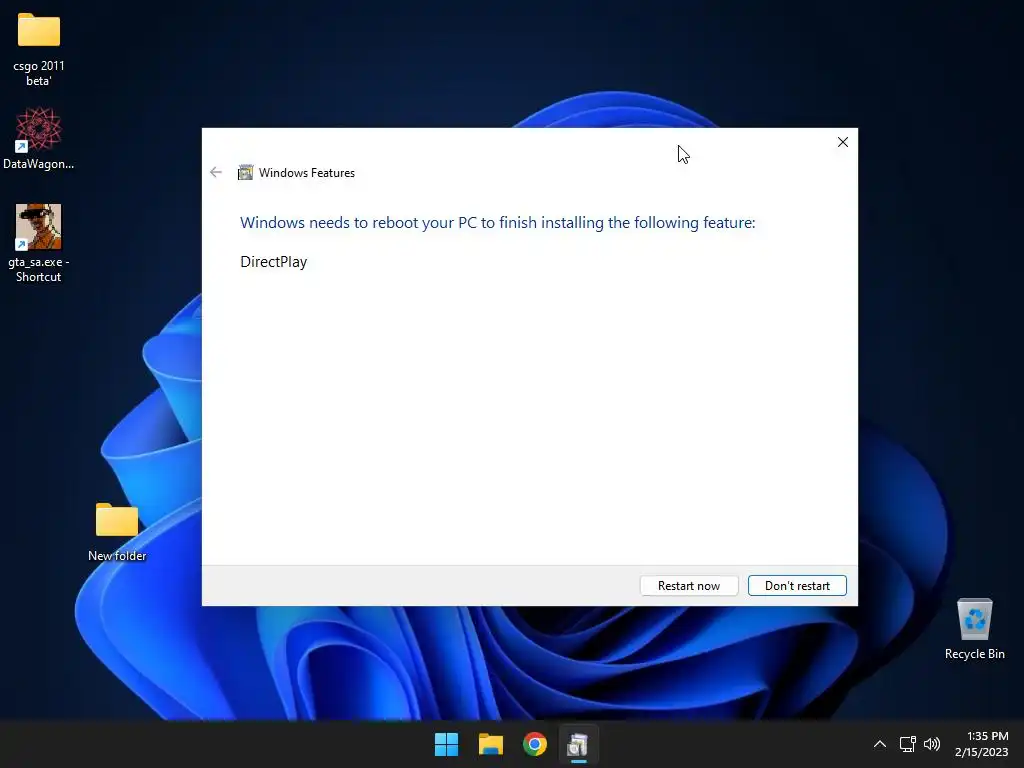Select the Recycle Bin icon
1024x768 pixels.
[974, 618]
